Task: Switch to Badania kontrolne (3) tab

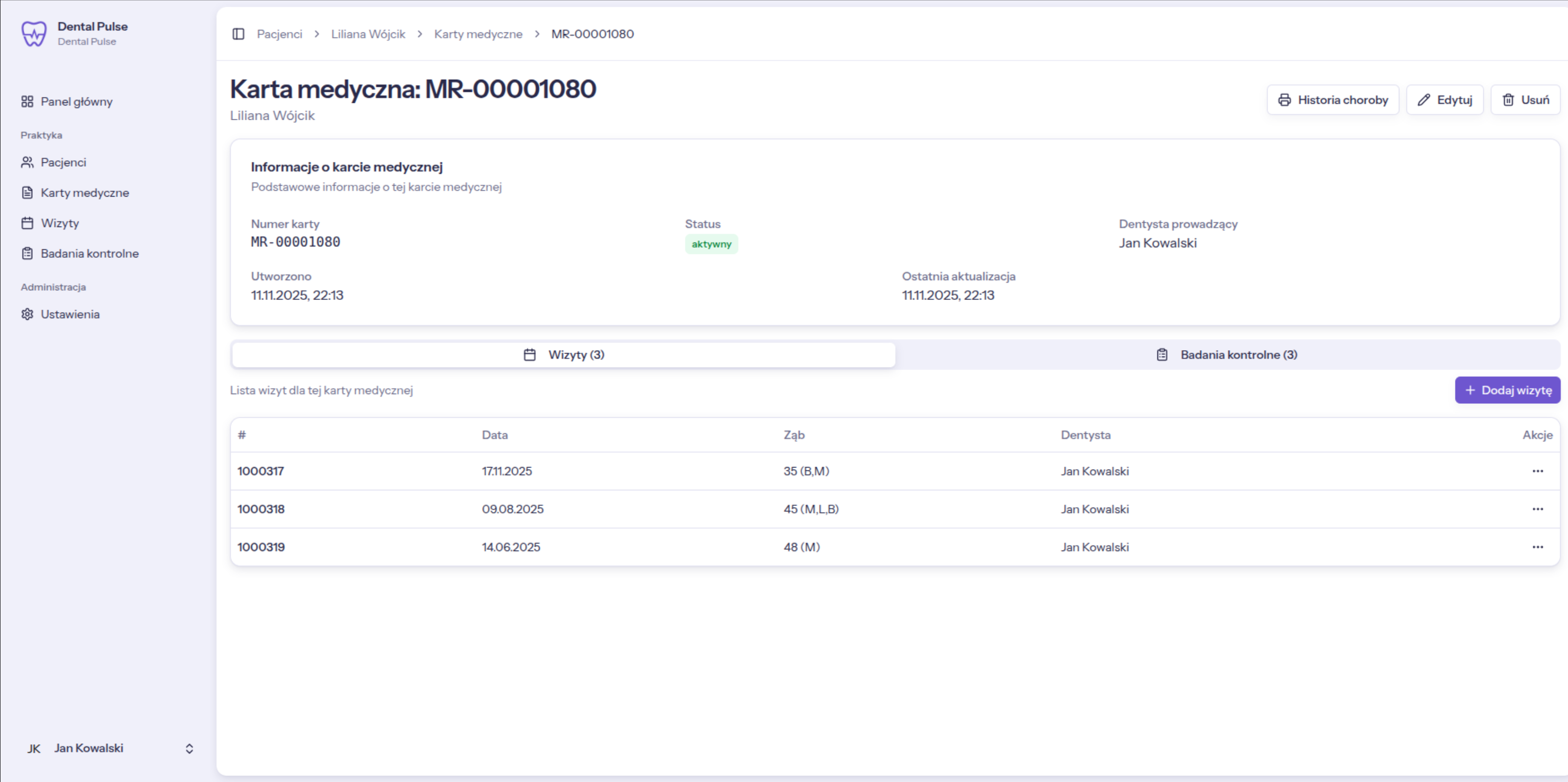Action: tap(1227, 355)
